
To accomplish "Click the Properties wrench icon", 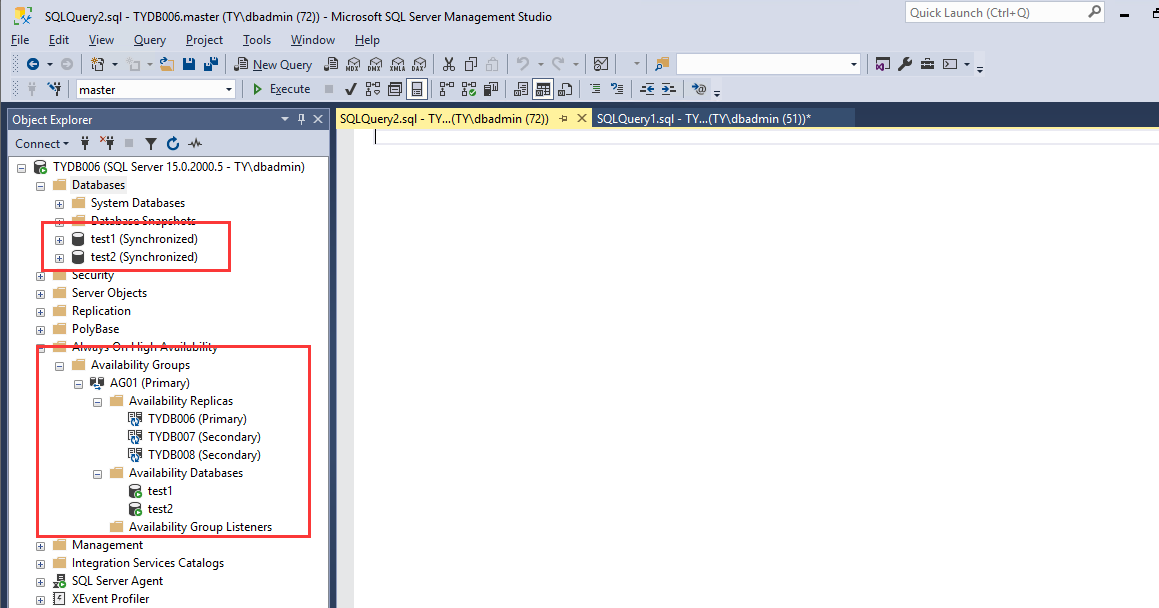I will click(905, 64).
